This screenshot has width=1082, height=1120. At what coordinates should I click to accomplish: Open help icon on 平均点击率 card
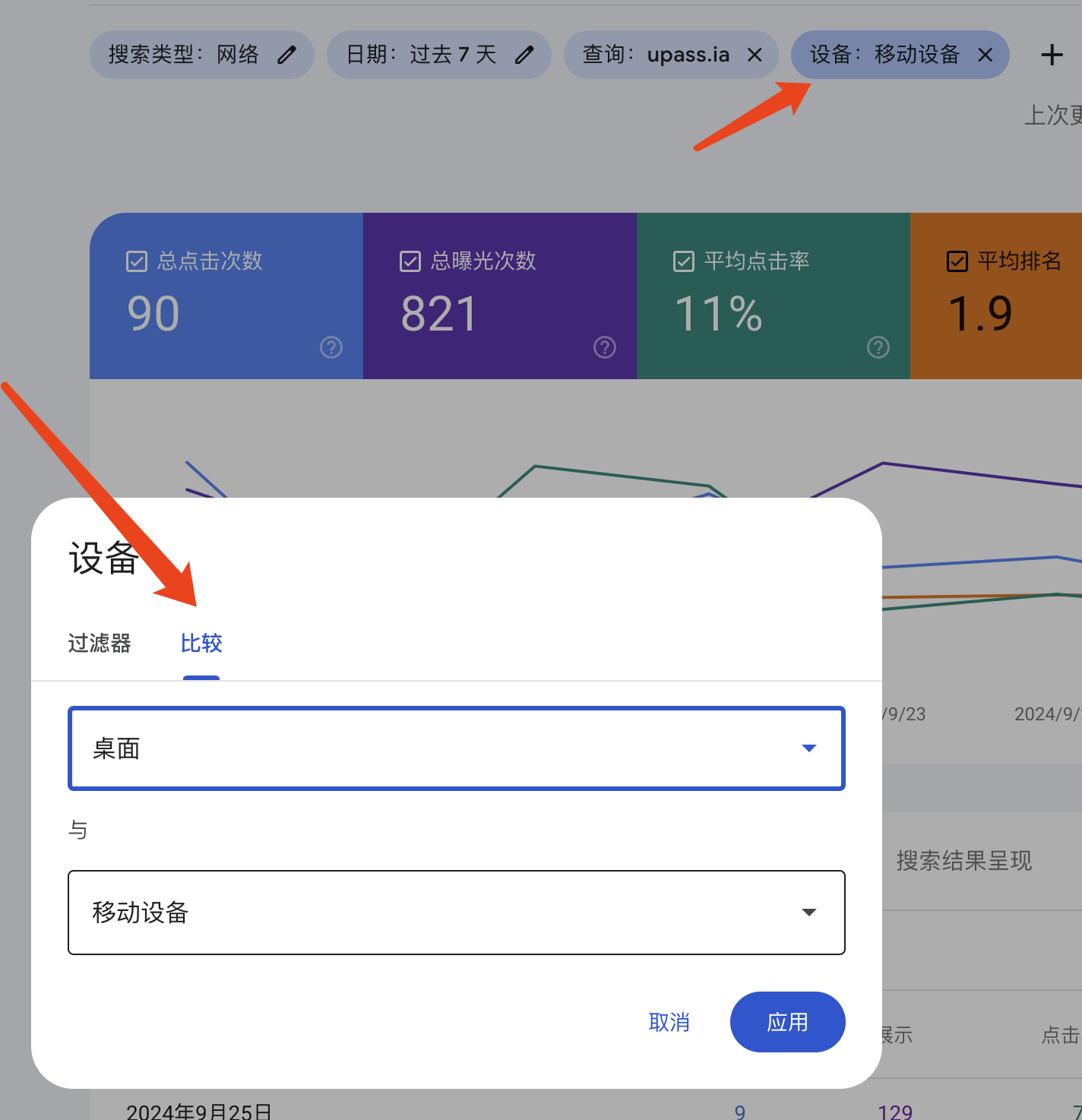point(878,347)
